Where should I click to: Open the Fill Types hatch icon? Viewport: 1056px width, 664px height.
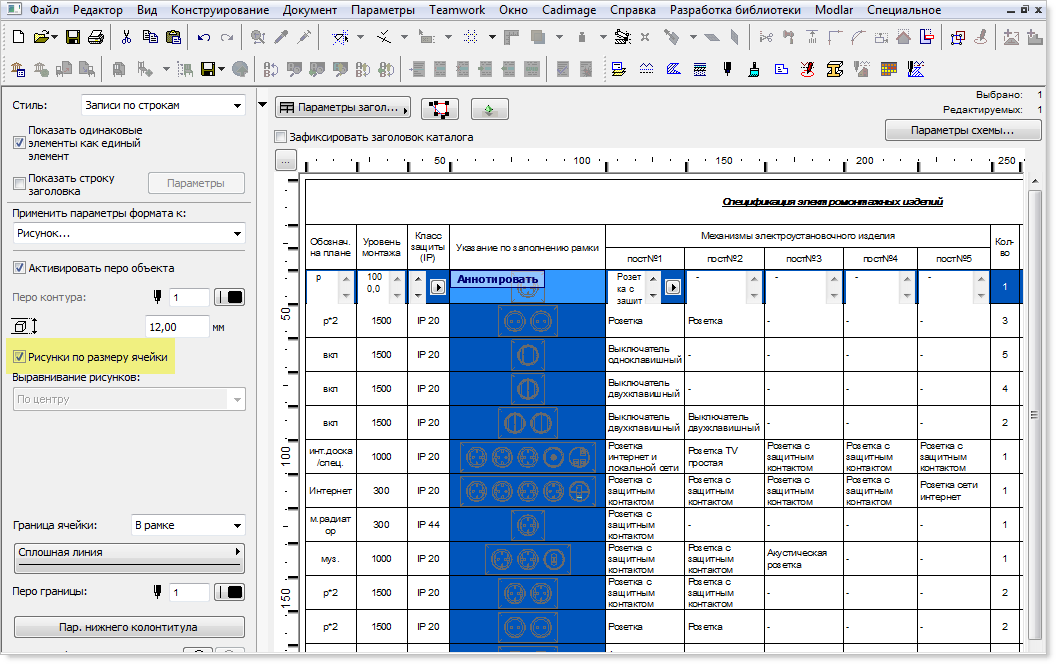pyautogui.click(x=673, y=69)
